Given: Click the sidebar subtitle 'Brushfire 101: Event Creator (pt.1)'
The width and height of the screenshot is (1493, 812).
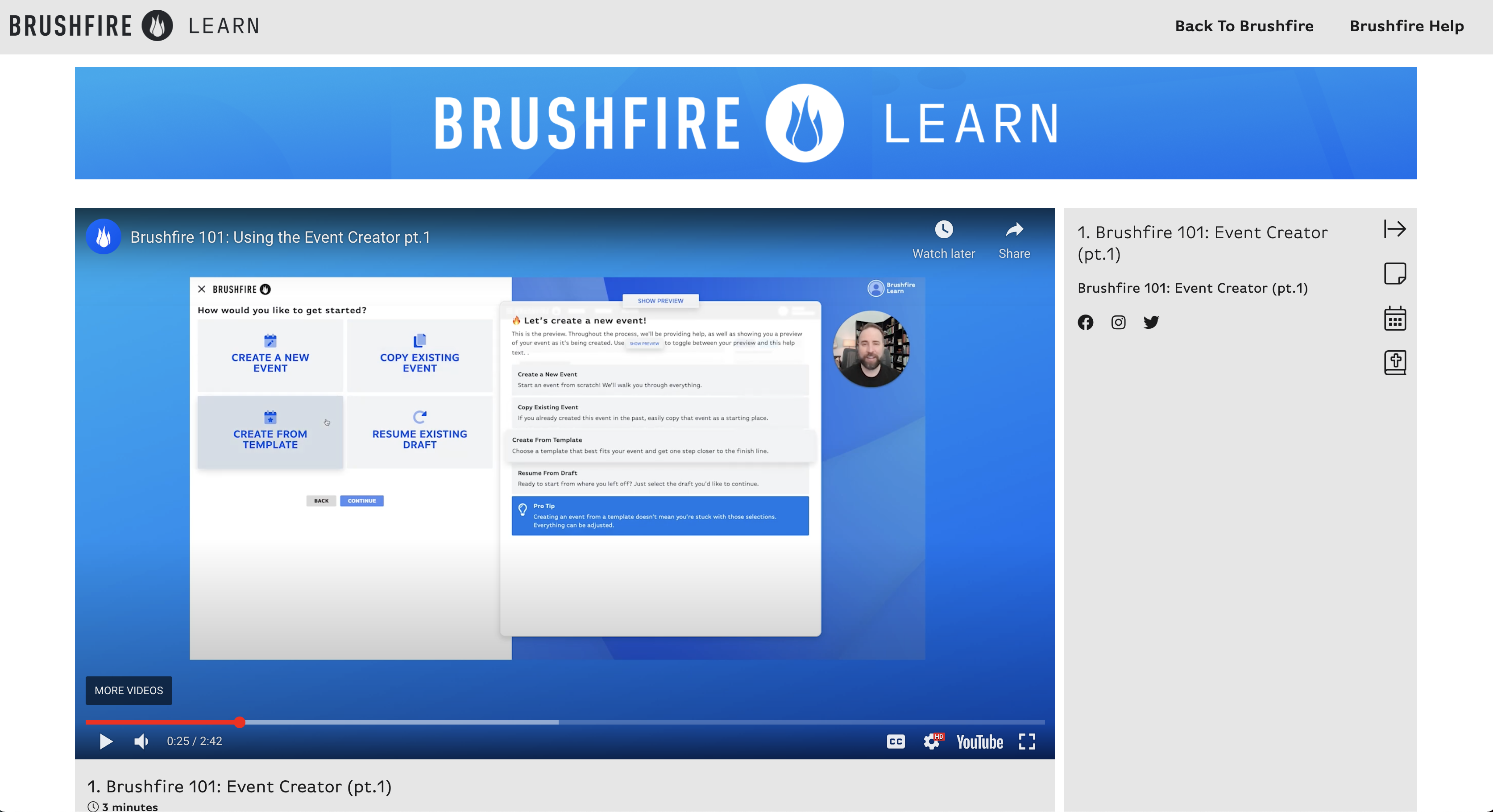Looking at the screenshot, I should pos(1192,288).
